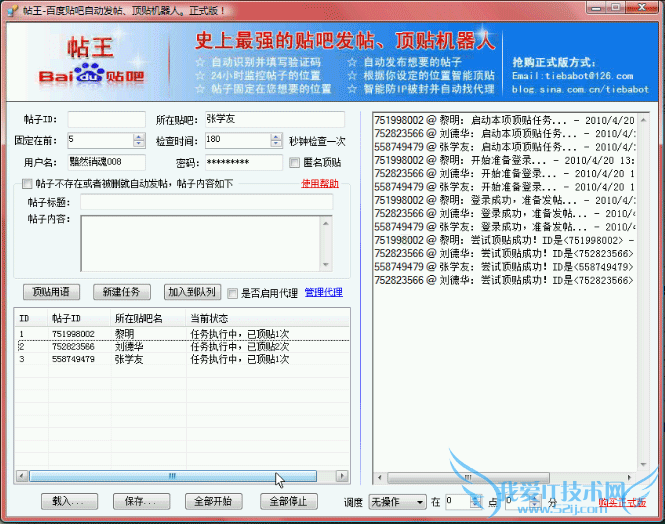Click the 全部停止 button
Viewport: 665px width, 524px height.
(289, 502)
